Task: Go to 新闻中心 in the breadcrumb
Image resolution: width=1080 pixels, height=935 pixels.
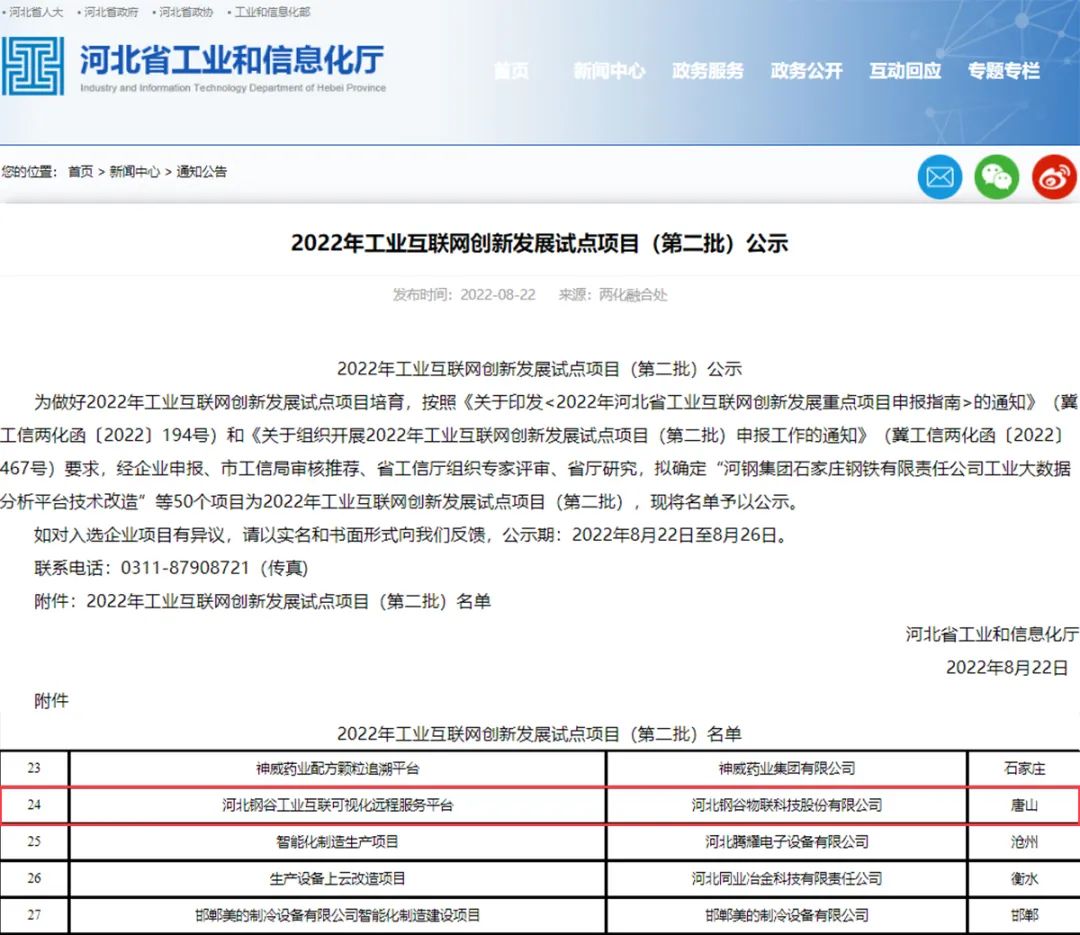Action: pyautogui.click(x=134, y=172)
